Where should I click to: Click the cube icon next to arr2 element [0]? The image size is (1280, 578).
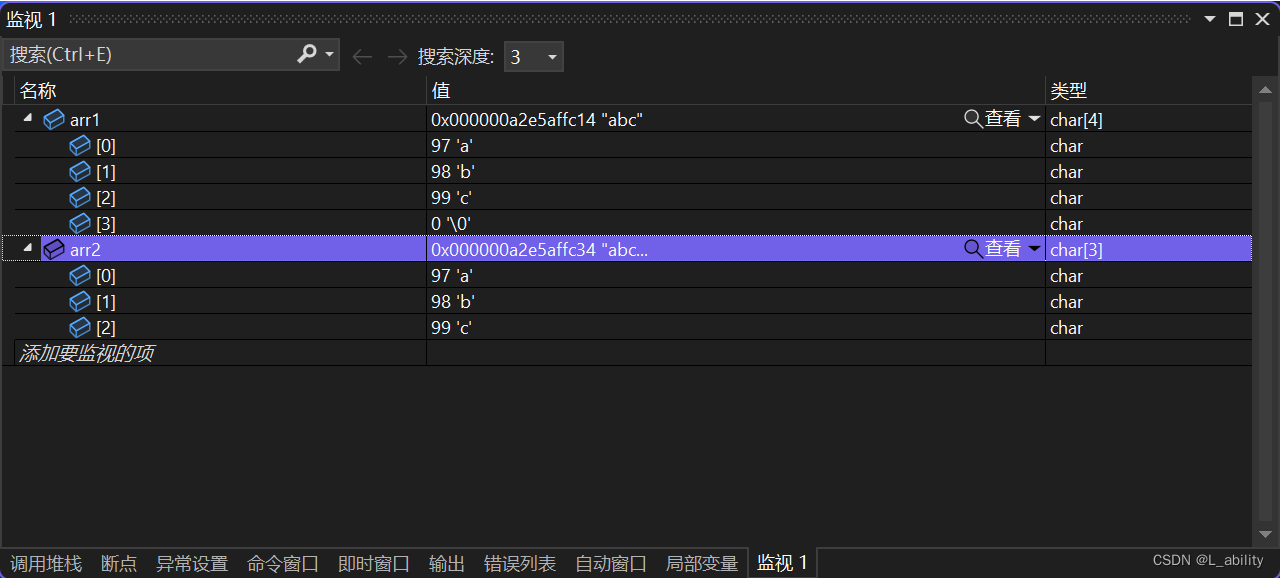(80, 275)
